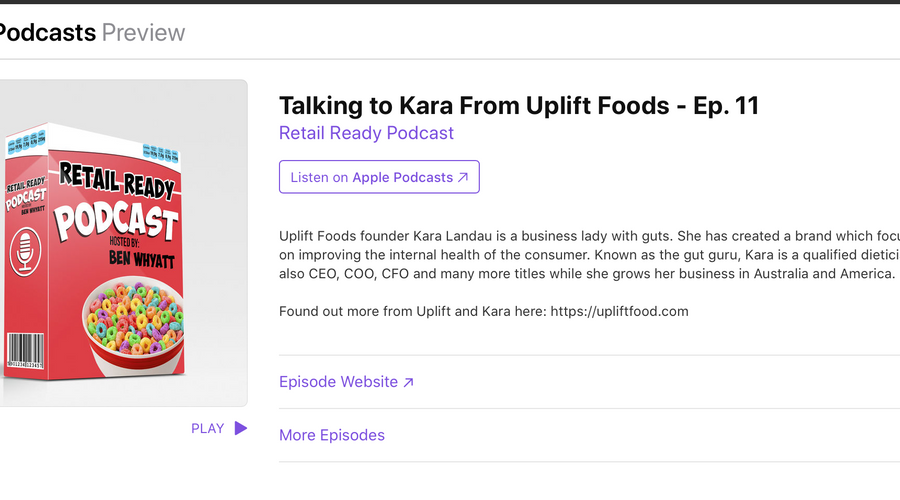The image size is (900, 500).
Task: Click the https://upliftfood.com text in description
Action: 619,312
